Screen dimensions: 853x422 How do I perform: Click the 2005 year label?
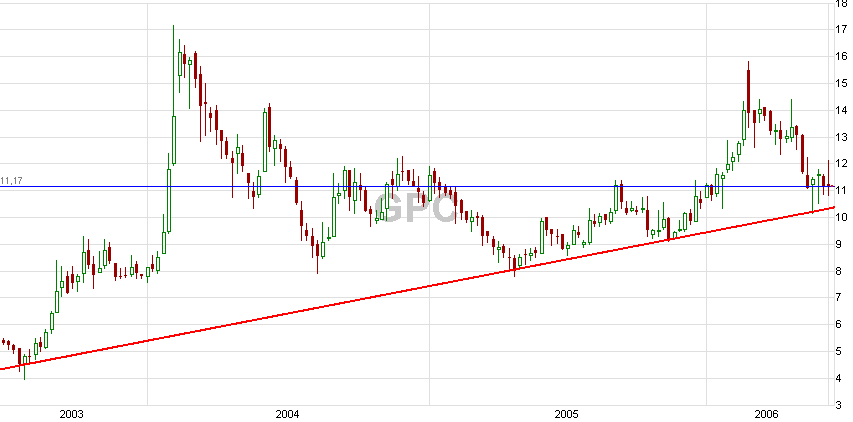click(566, 414)
